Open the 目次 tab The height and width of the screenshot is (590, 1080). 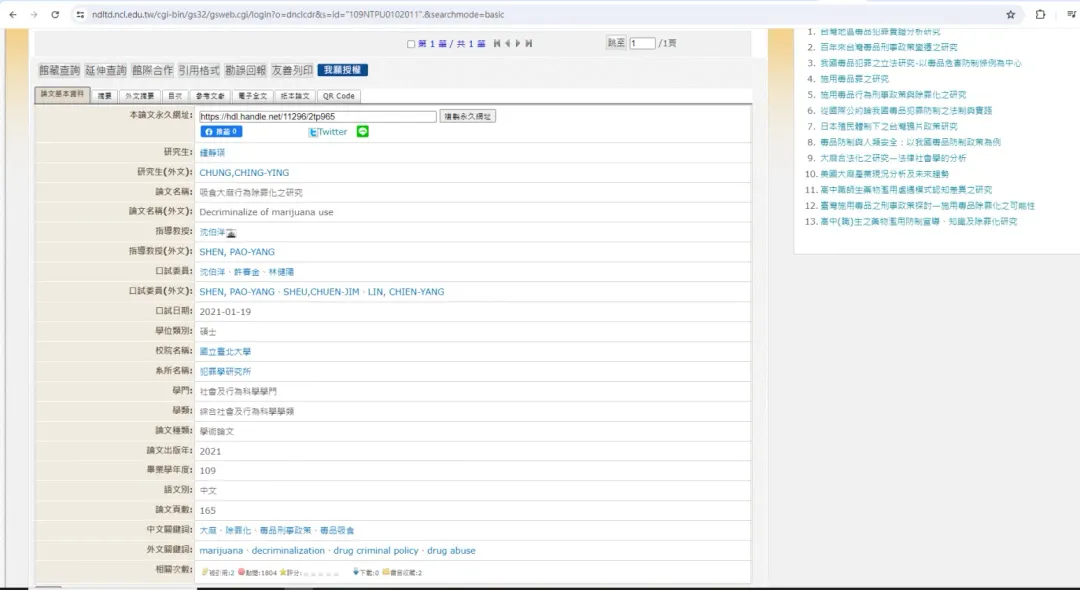[x=176, y=96]
